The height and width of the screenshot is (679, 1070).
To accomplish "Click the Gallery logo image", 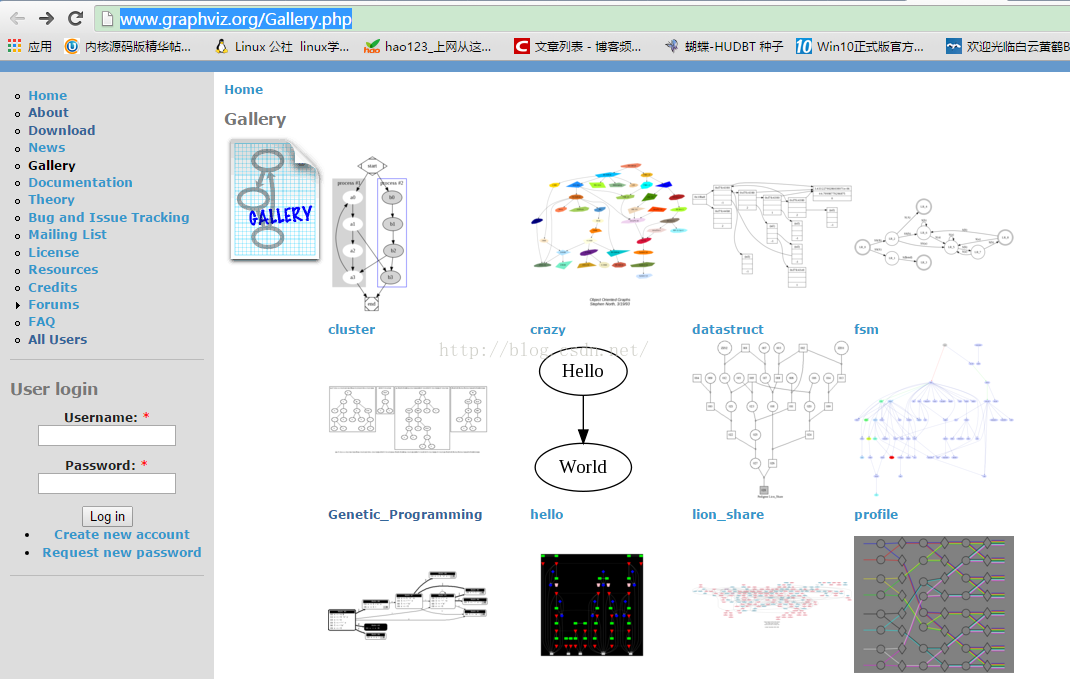I will tap(275, 199).
